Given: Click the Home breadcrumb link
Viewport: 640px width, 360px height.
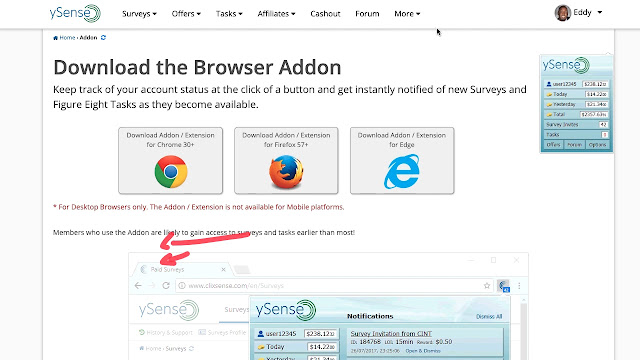Looking at the screenshot, I should [x=64, y=38].
